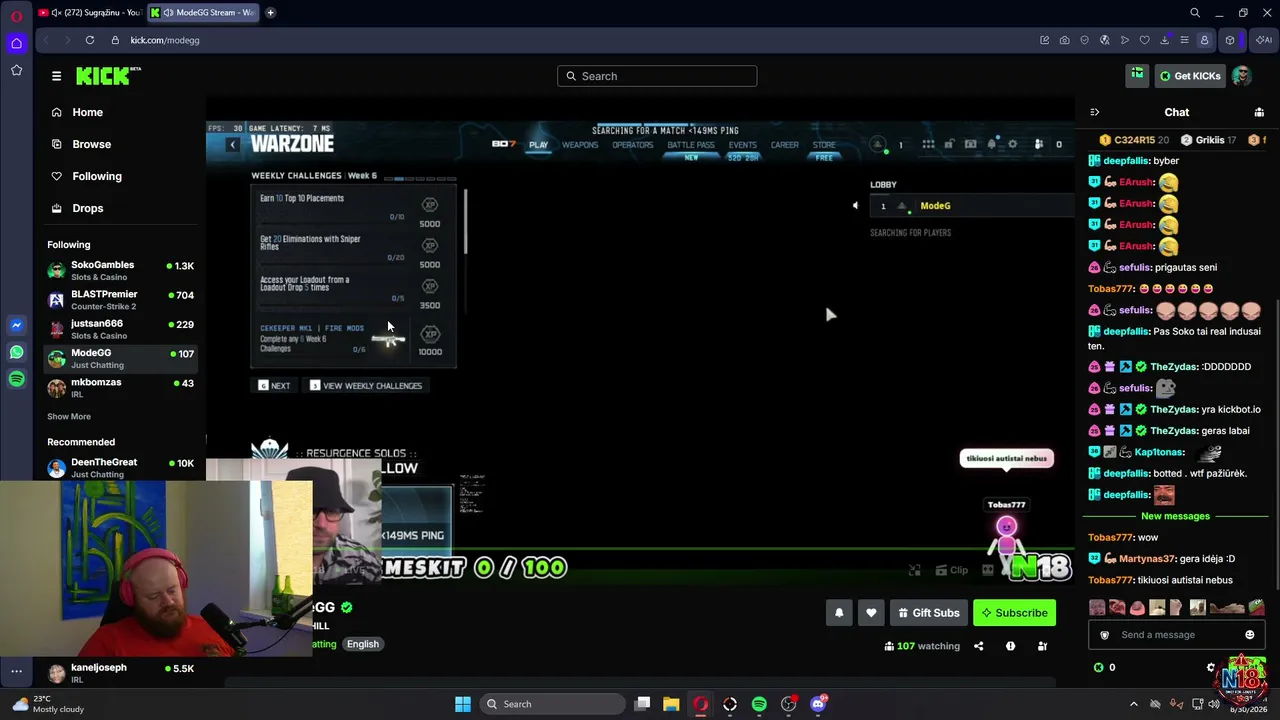Open Messenger in the Opera sidebar
1280x720 pixels.
tap(16, 325)
